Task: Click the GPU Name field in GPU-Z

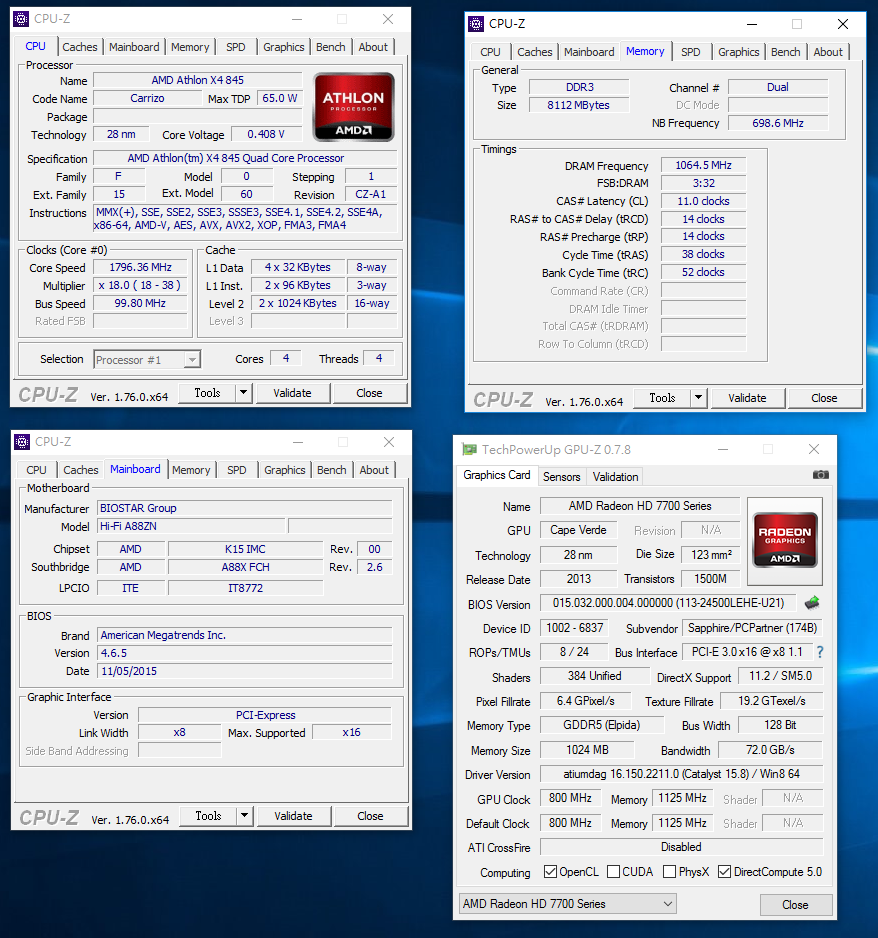Action: [640, 506]
